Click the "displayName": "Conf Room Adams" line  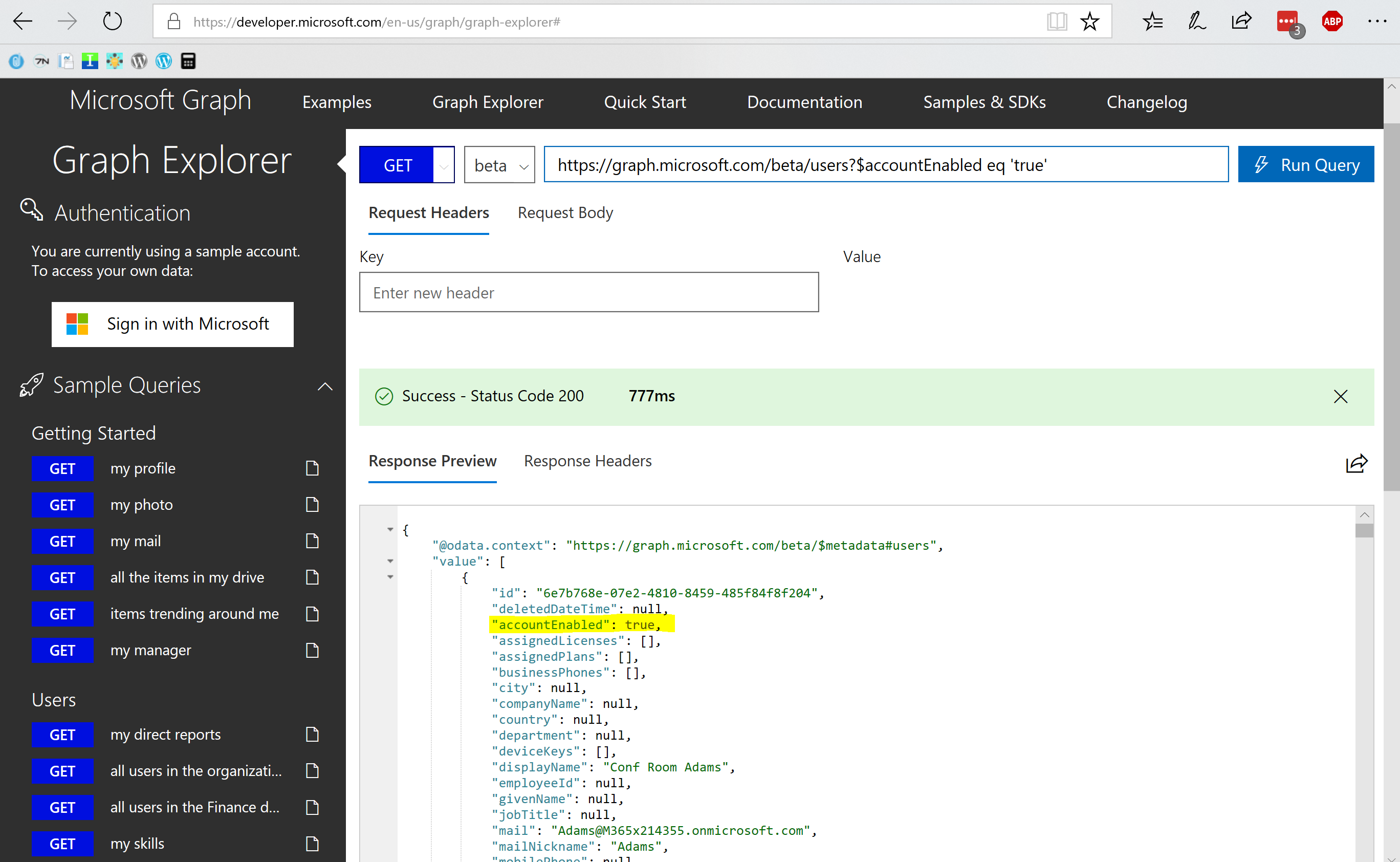coord(614,767)
